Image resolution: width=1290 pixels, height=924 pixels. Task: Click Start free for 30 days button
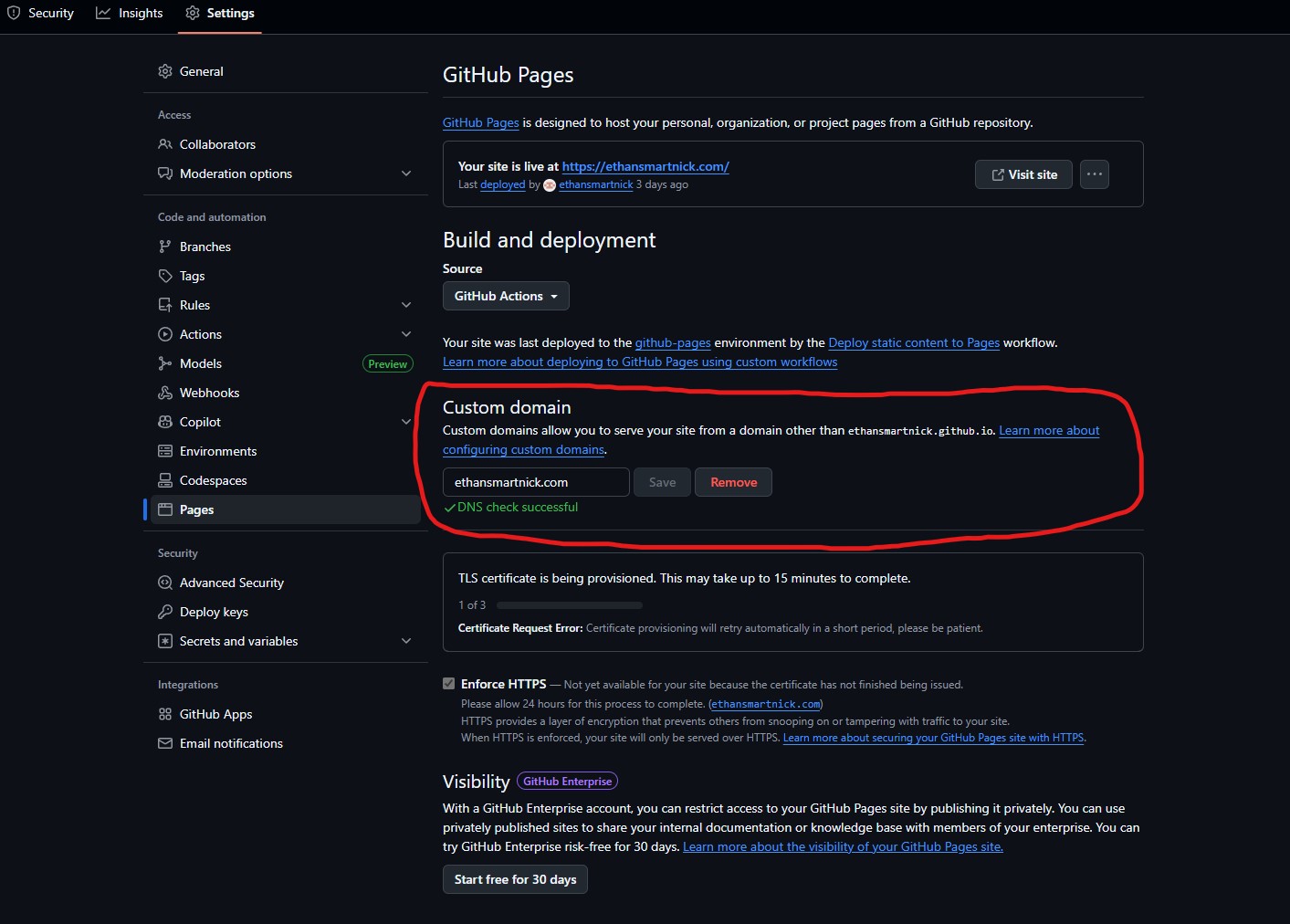(515, 879)
